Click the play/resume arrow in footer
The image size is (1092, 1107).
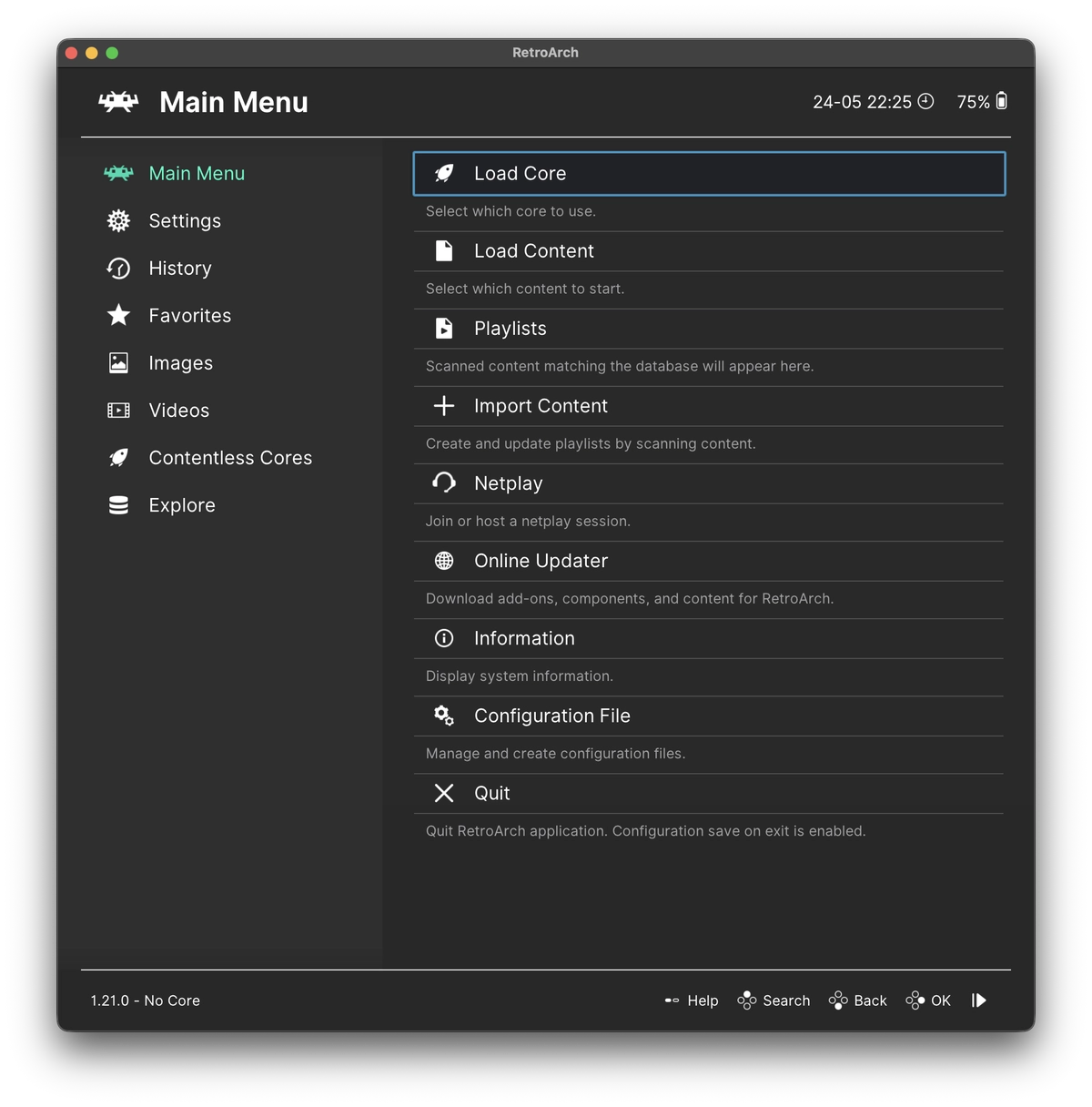[x=979, y=1000]
